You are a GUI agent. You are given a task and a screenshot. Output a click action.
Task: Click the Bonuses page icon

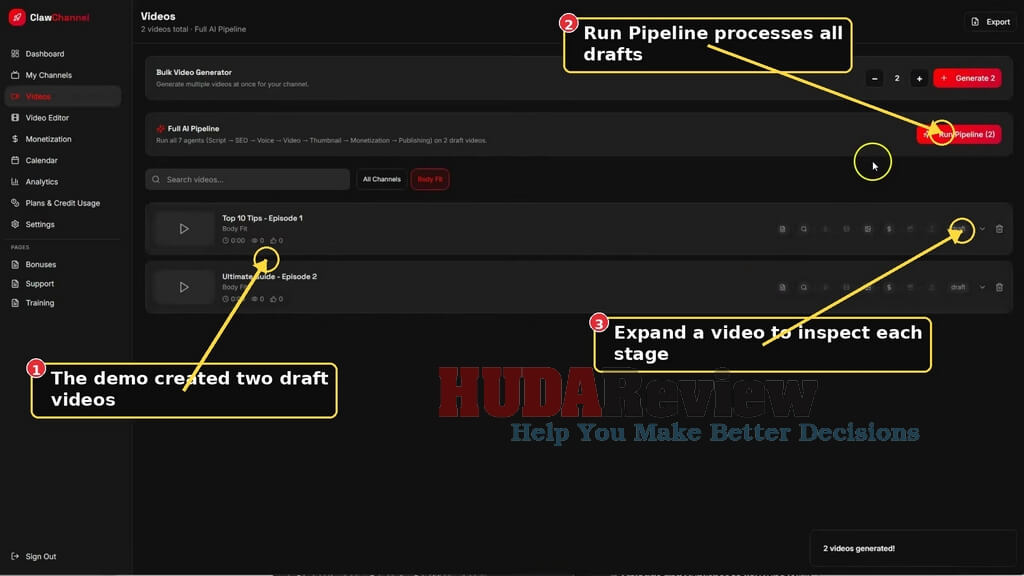click(15, 264)
